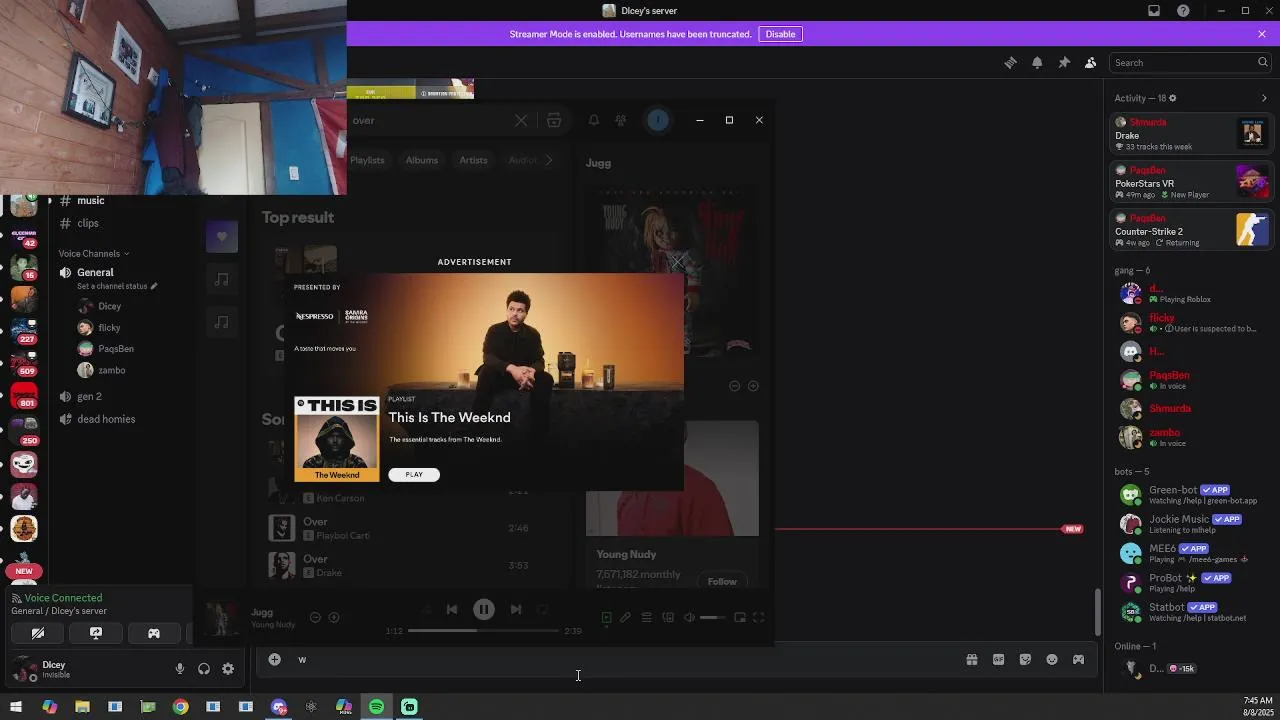Open Spotify from taskbar
The image size is (1280, 720).
point(376,707)
